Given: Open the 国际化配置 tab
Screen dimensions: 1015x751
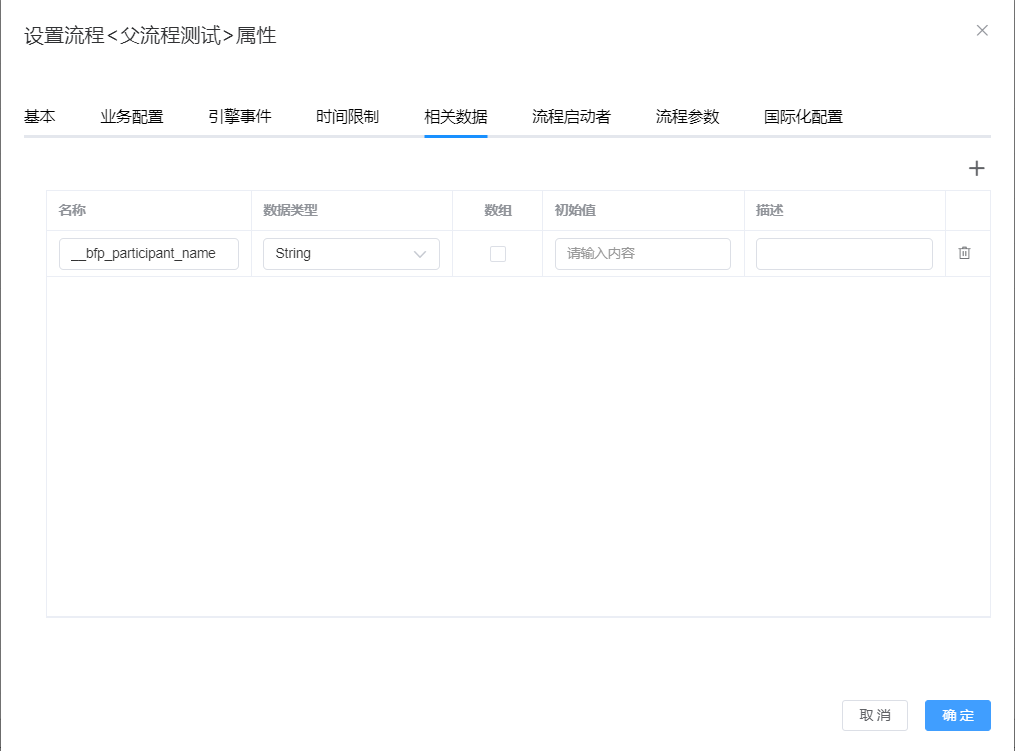Looking at the screenshot, I should [x=806, y=116].
